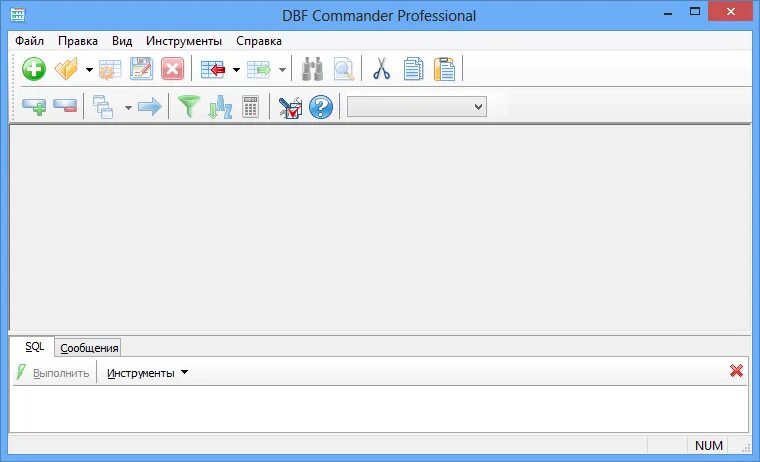
Task: Click the calculator icon
Action: click(251, 107)
